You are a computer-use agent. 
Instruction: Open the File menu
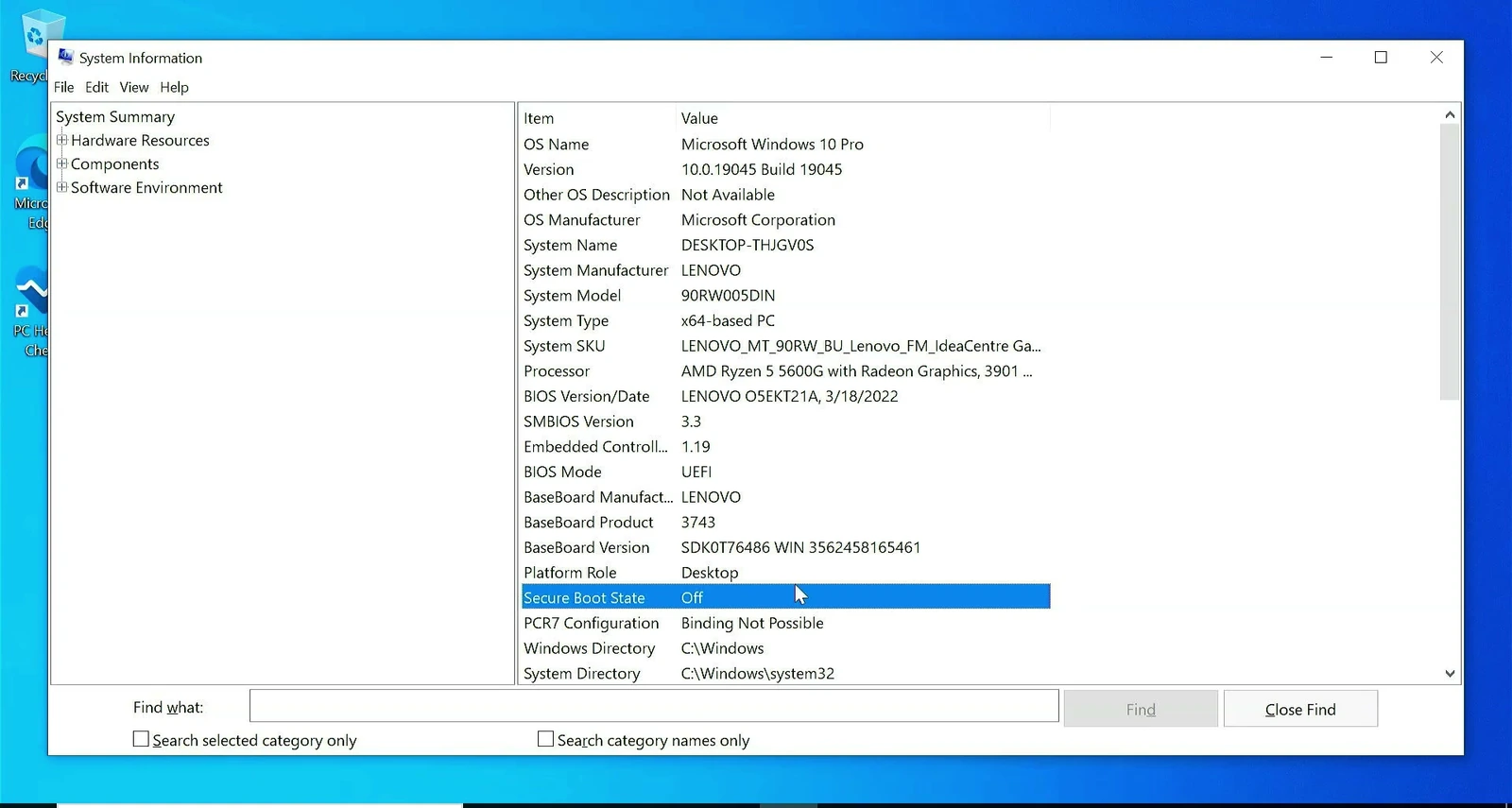63,87
